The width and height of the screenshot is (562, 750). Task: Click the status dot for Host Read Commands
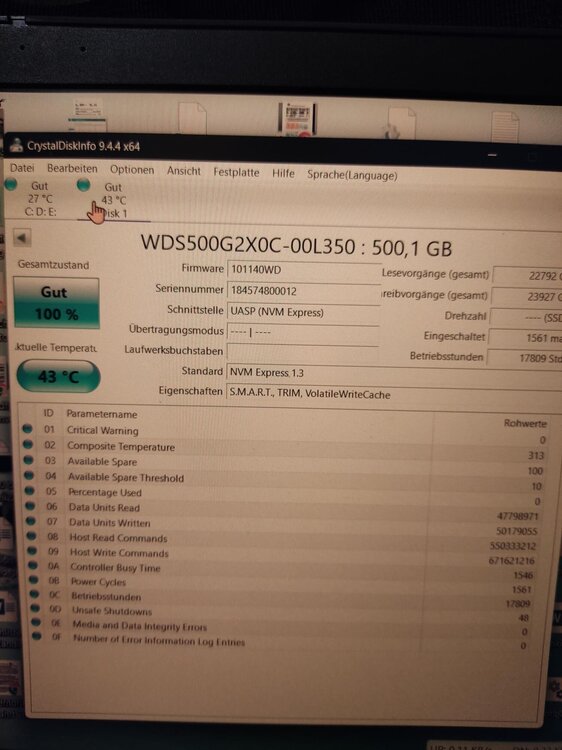coord(32,536)
